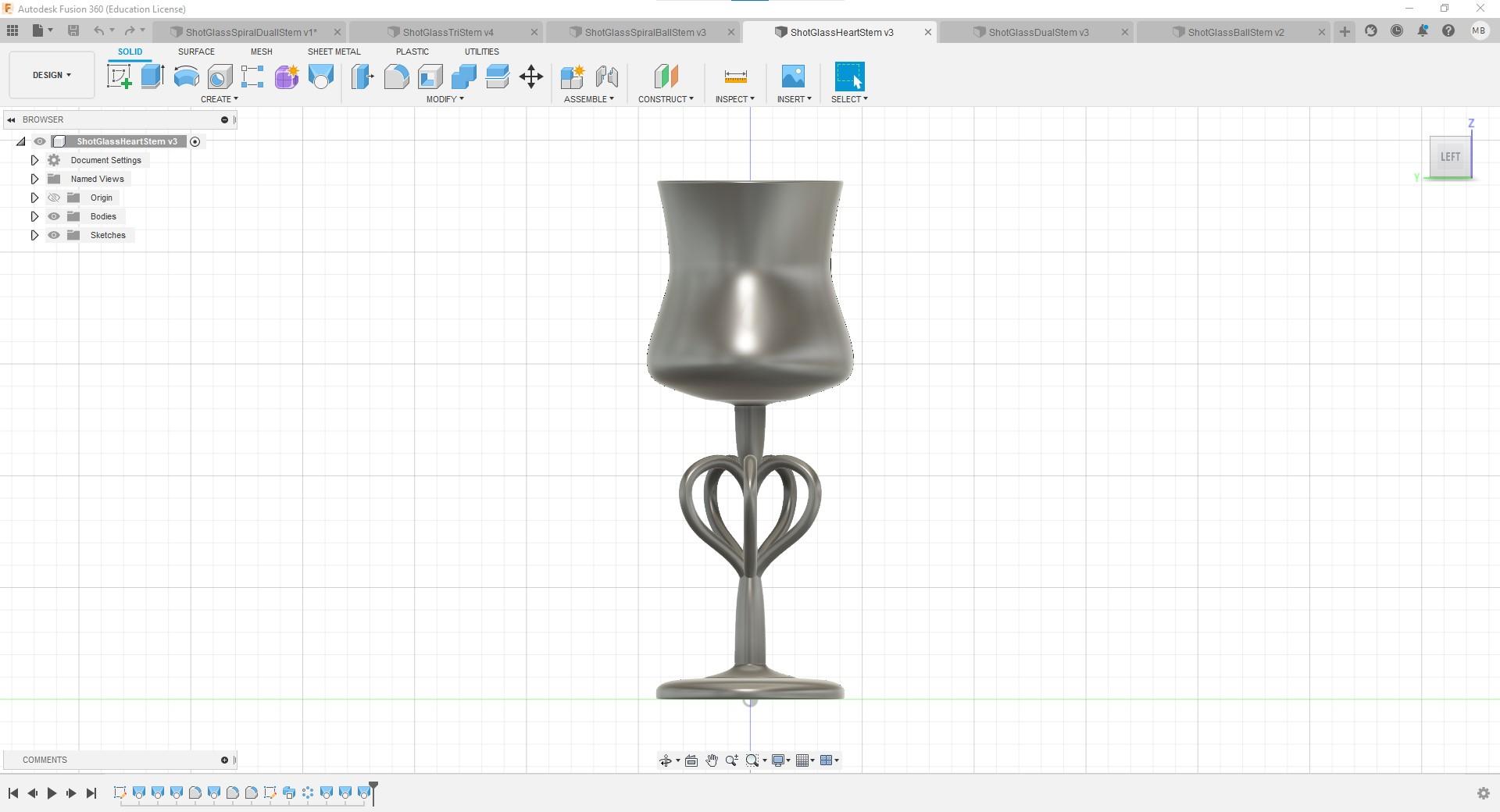
Task: Click the Undo arrow
Action: [x=99, y=31]
